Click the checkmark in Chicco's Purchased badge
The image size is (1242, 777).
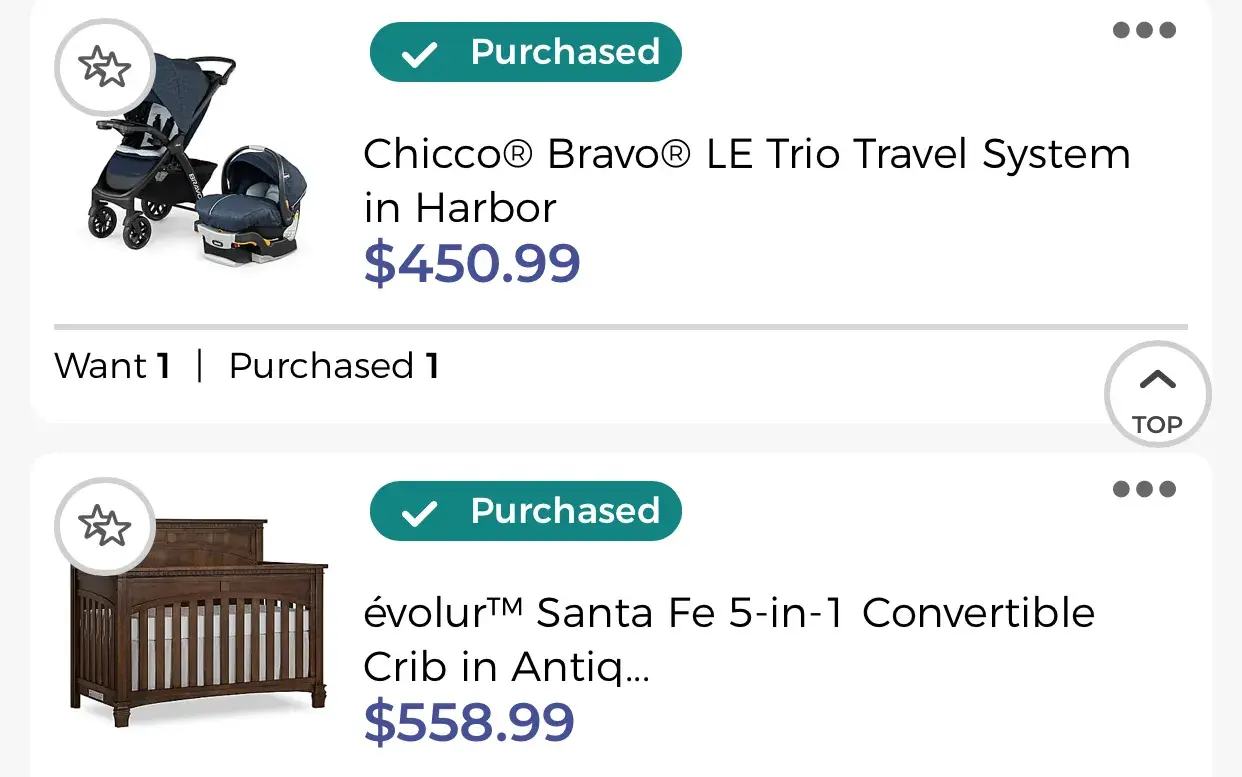point(418,54)
